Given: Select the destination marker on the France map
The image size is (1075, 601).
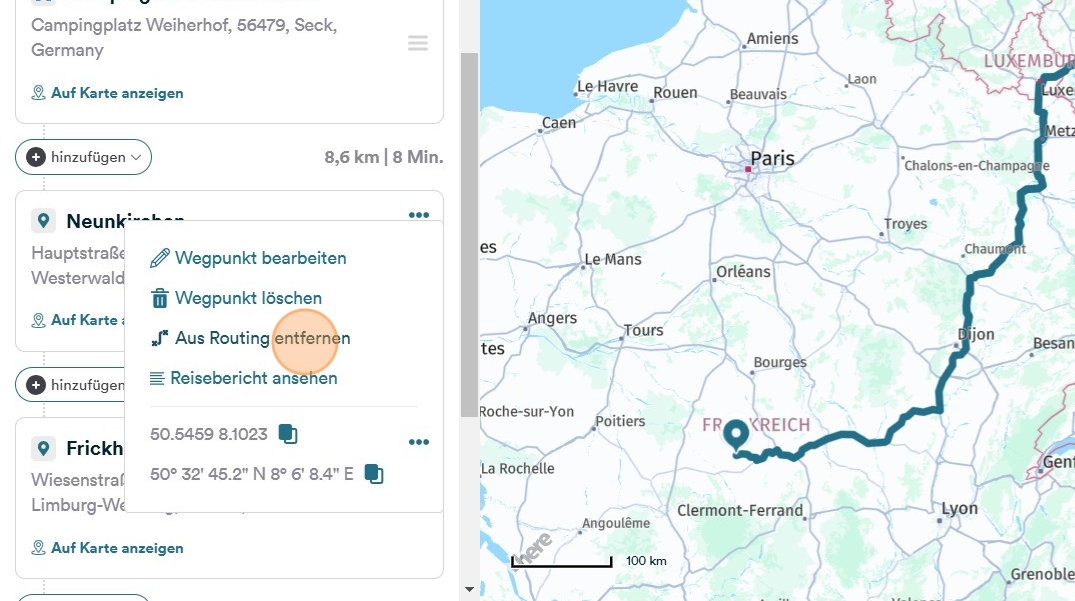Looking at the screenshot, I should pos(737,435).
